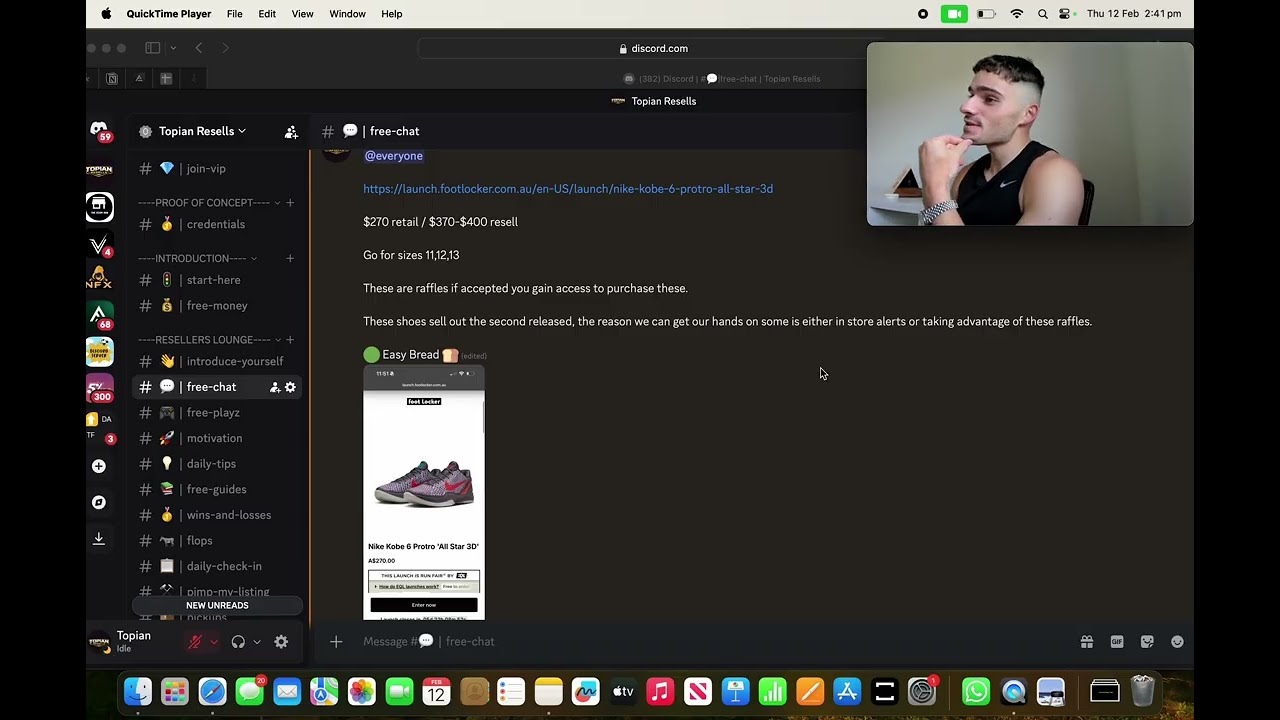Open the Safari sidebar dropdown arrow
The width and height of the screenshot is (1280, 720).
click(x=173, y=48)
